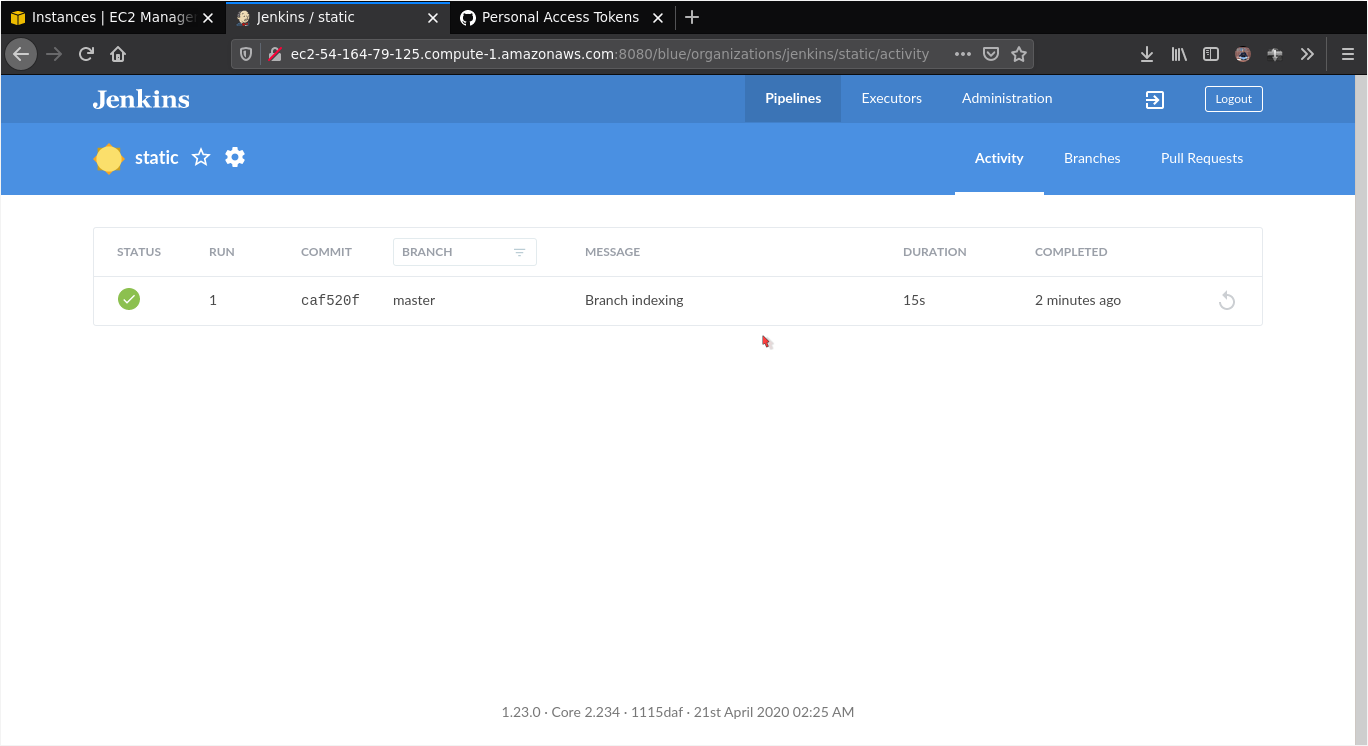Click the 2 minutes ago cell
This screenshot has width=1368, height=746.
(1078, 300)
